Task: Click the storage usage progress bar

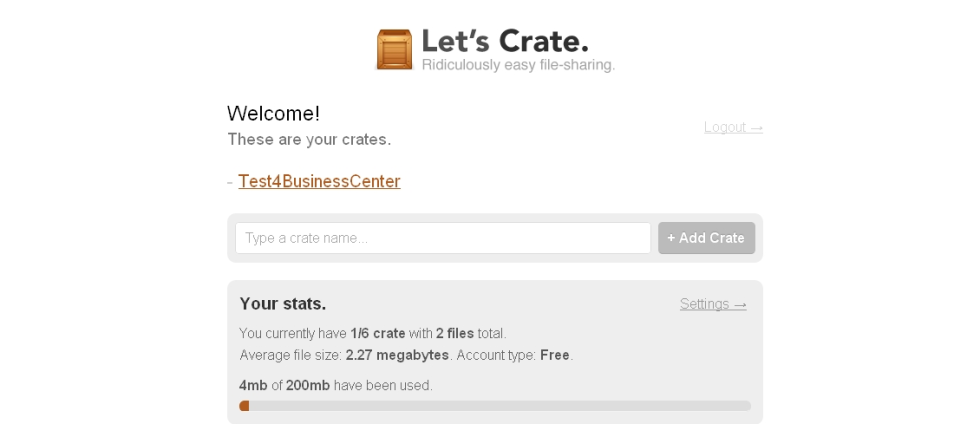Action: (495, 406)
